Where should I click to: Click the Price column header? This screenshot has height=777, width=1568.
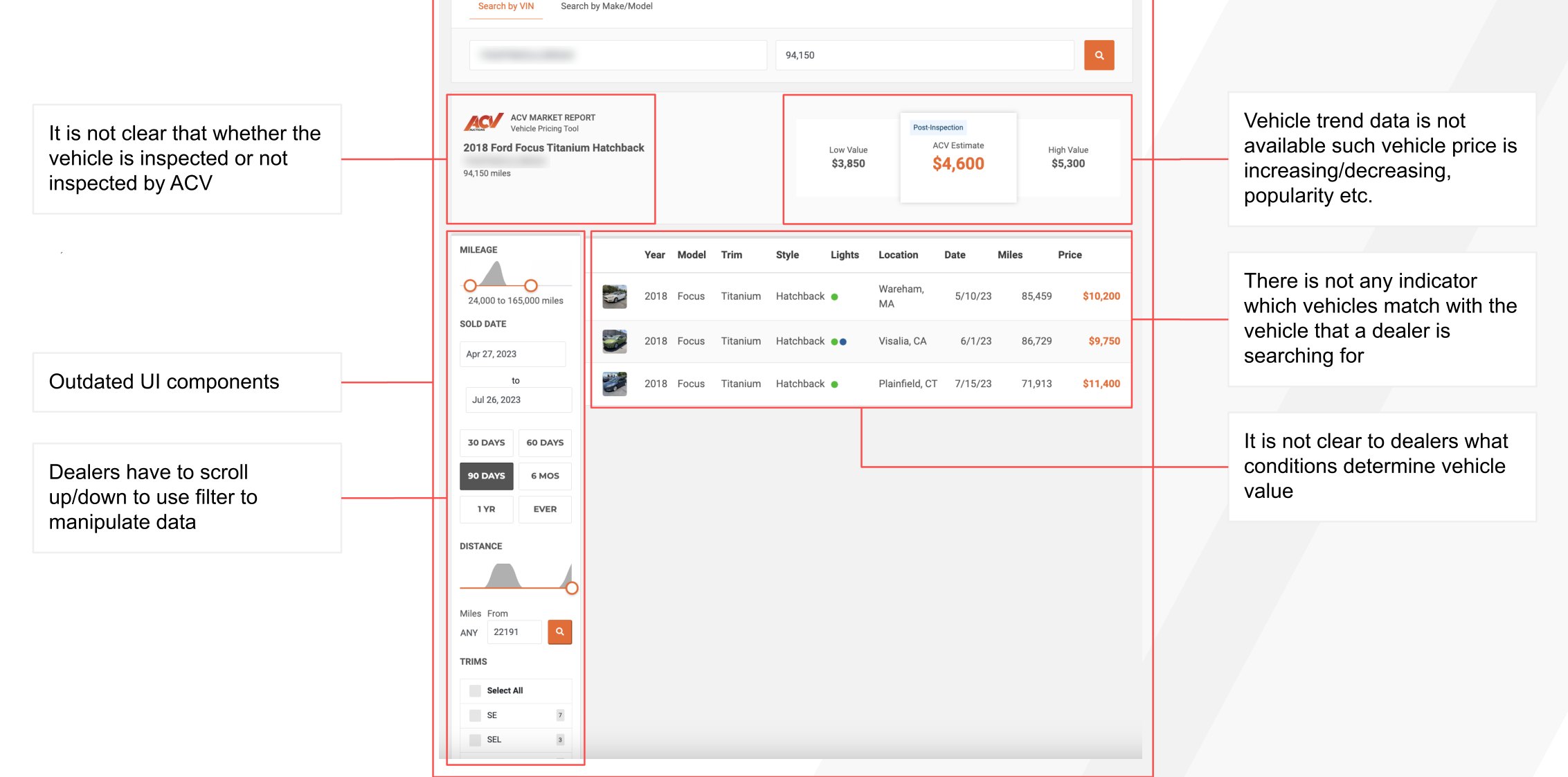1070,255
